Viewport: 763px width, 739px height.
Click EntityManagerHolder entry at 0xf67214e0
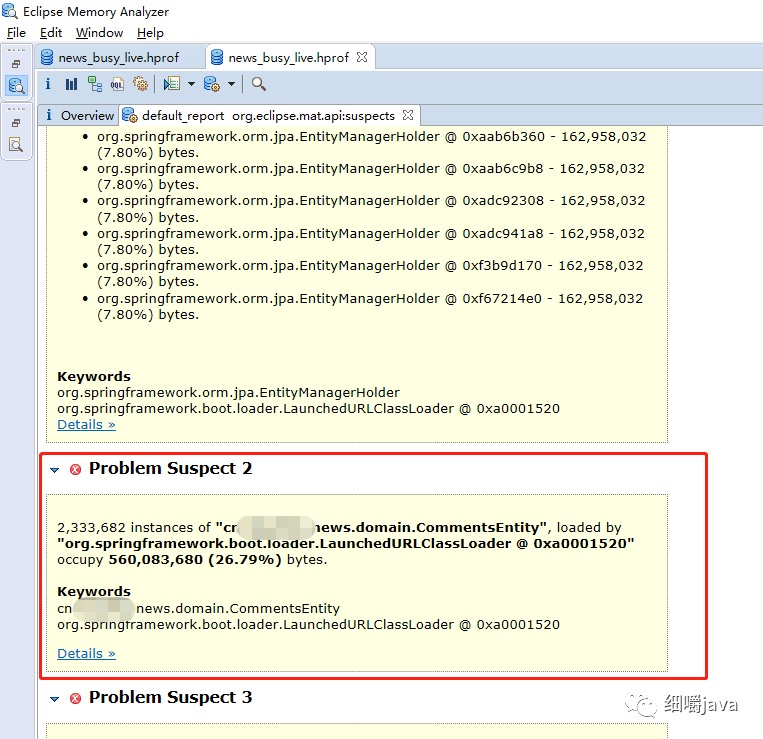click(370, 306)
